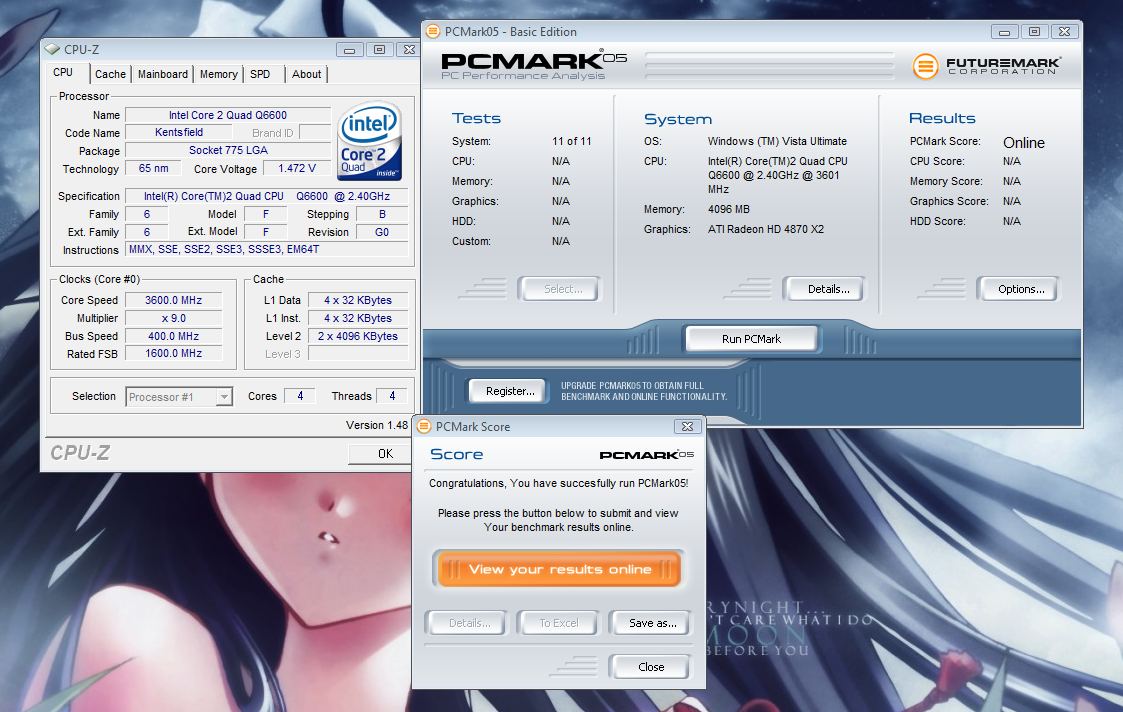This screenshot has height=712, width=1123.
Task: Open the Mainboard tab
Action: [x=163, y=74]
